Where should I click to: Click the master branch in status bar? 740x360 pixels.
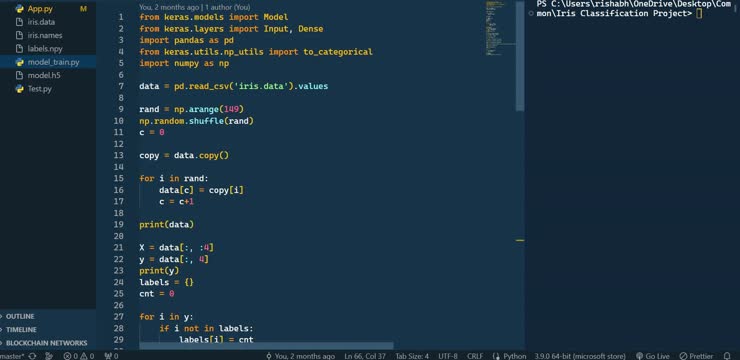point(12,356)
